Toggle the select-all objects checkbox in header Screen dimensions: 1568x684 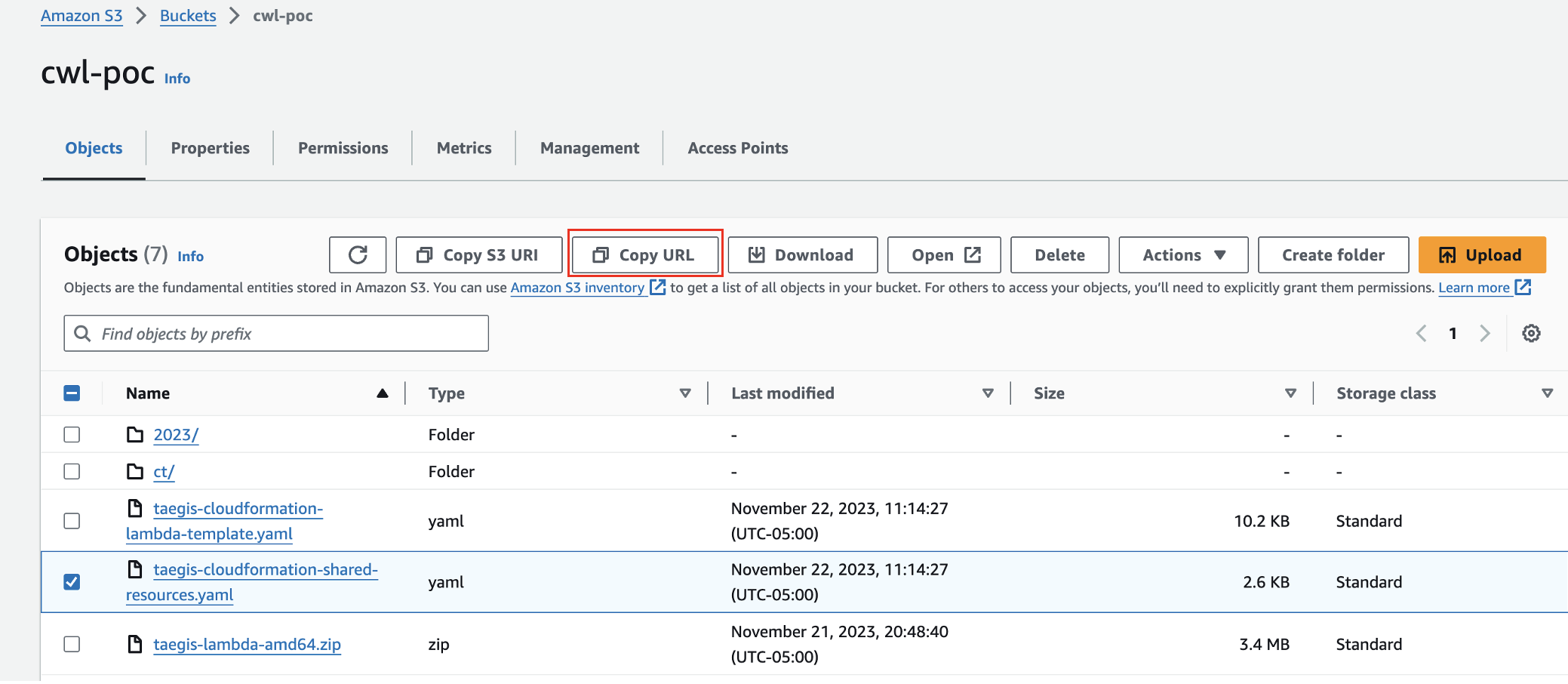(x=72, y=393)
